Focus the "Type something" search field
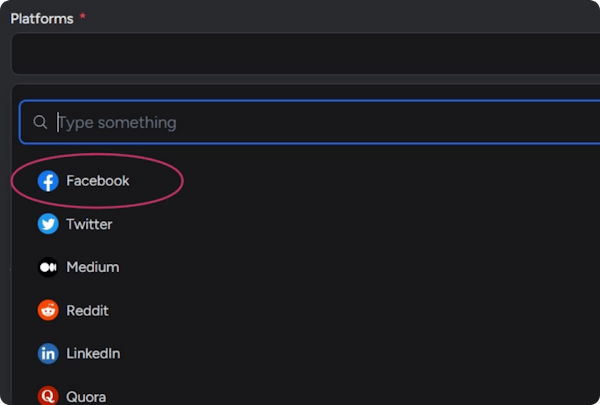 pos(300,122)
